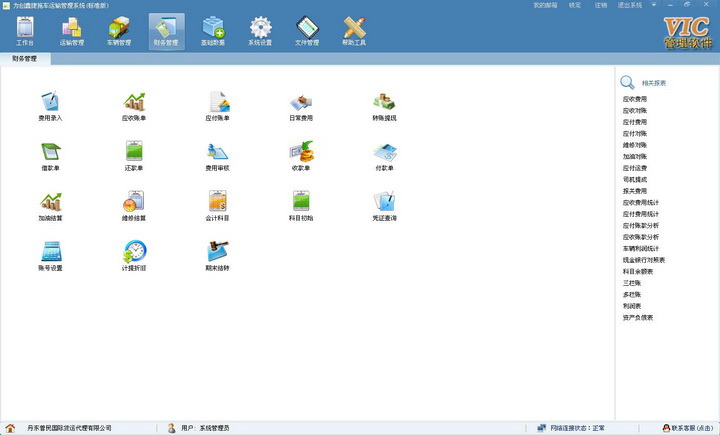The height and width of the screenshot is (435, 720).
Task: Open the 资产负债表 report
Action: 638,317
